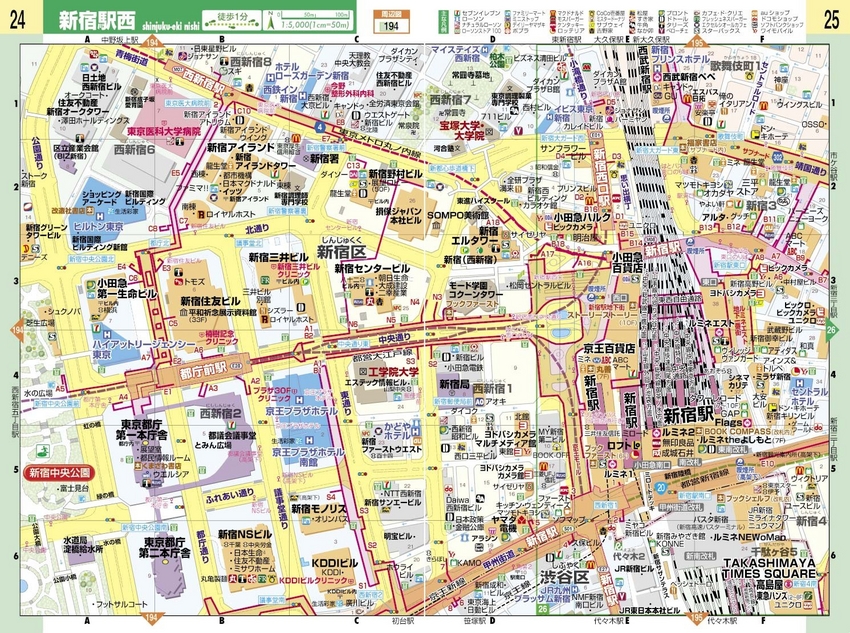Click the 宝塚大学・大学院 label
This screenshot has width=850, height=633.
[x=462, y=131]
